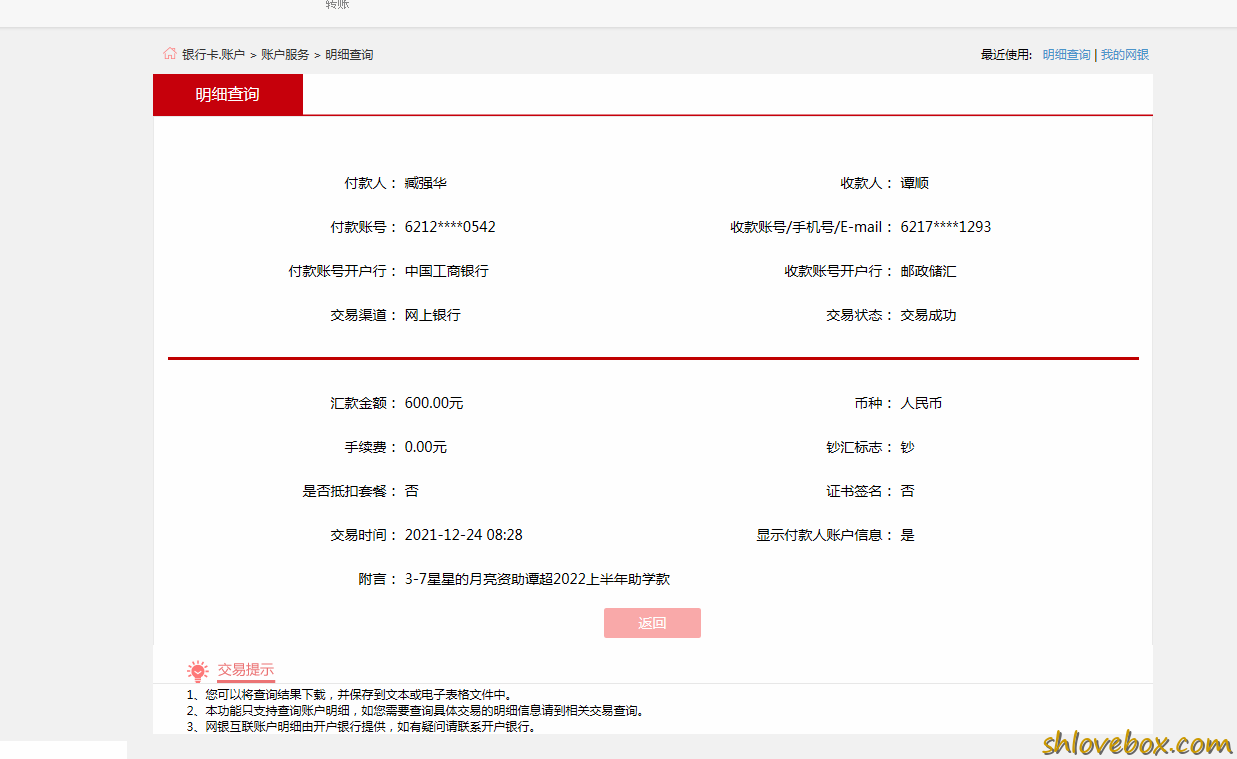Click the 是否抵扣套餐 label
1237x759 pixels.
coord(350,491)
